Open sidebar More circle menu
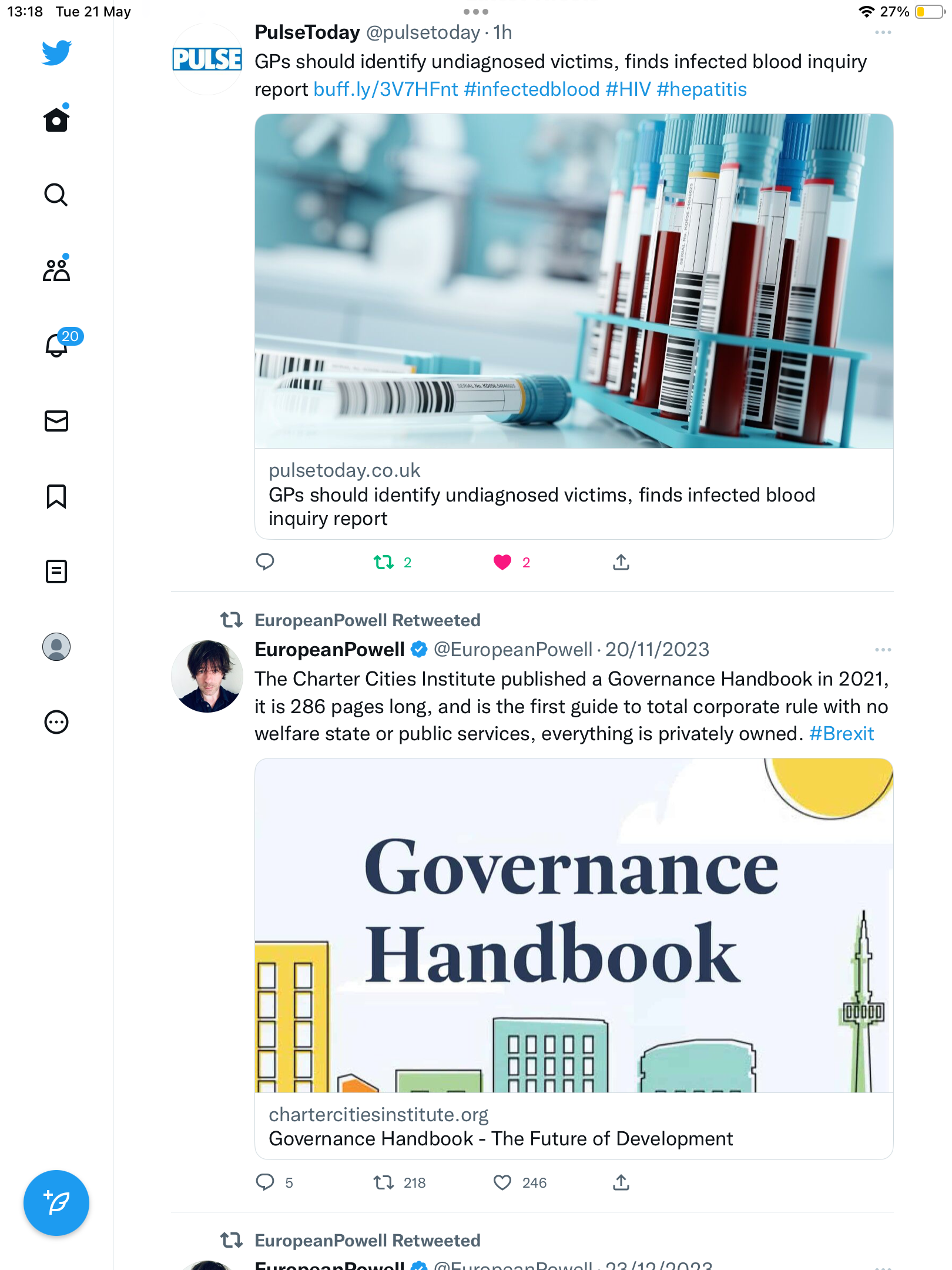Viewport: 952px width, 1270px height. pos(56,722)
